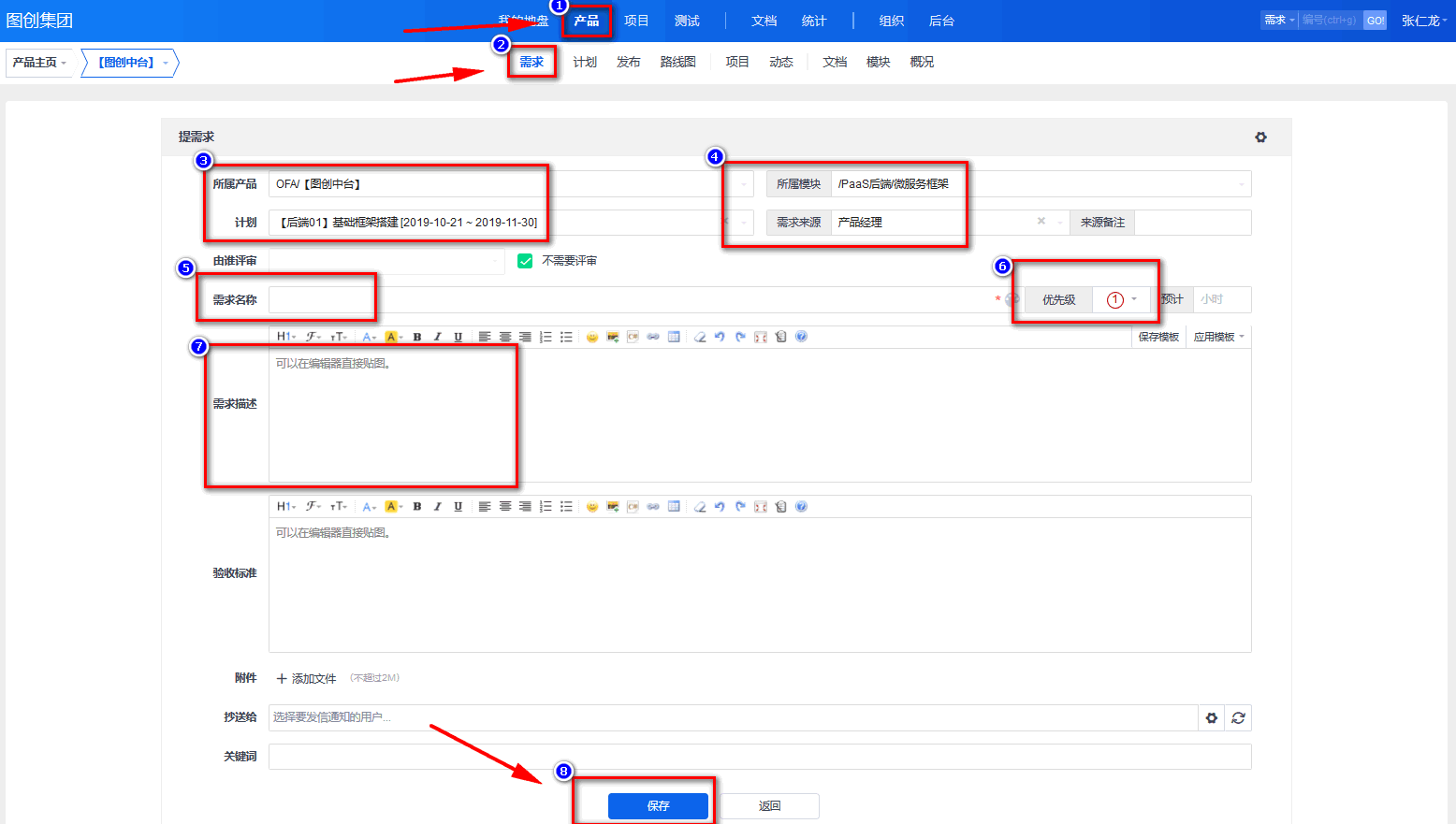Open editor help in 需求描述 toolbar

[x=801, y=337]
